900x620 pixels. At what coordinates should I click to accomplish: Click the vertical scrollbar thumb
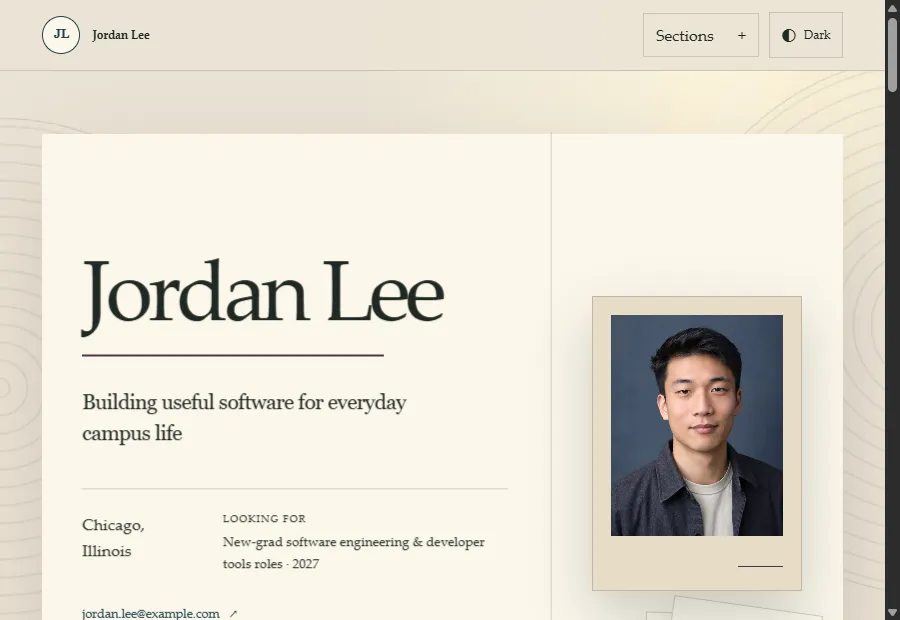893,55
